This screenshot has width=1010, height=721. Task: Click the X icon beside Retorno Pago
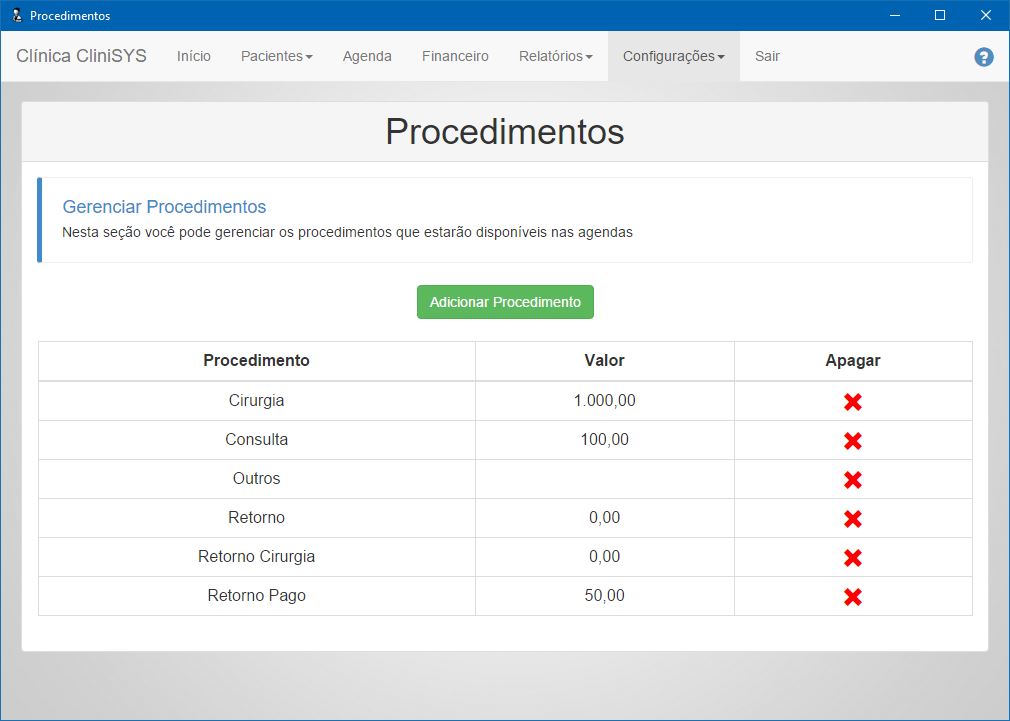click(851, 596)
